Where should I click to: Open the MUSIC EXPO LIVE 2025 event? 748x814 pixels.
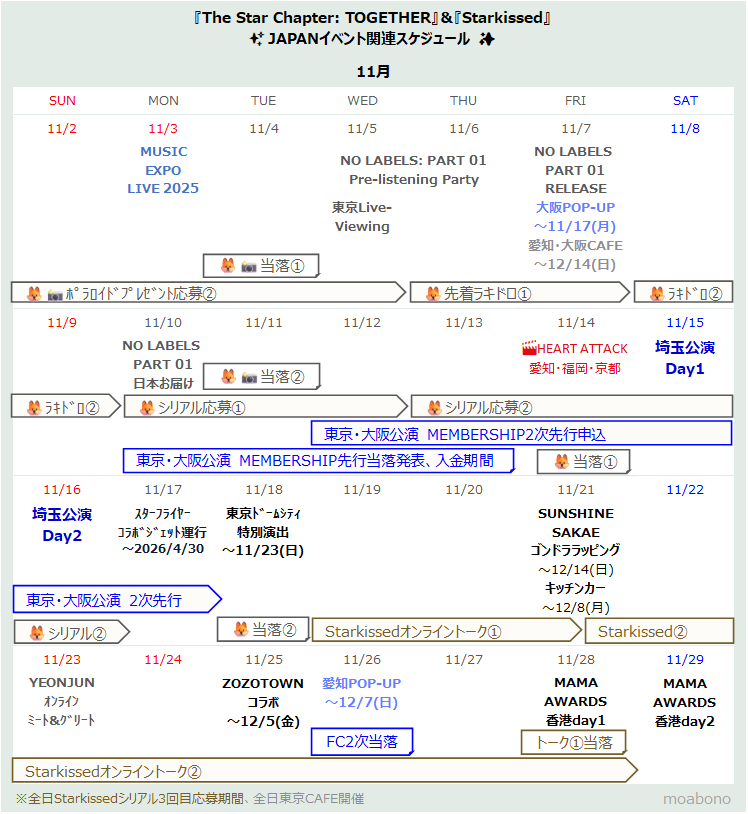163,170
